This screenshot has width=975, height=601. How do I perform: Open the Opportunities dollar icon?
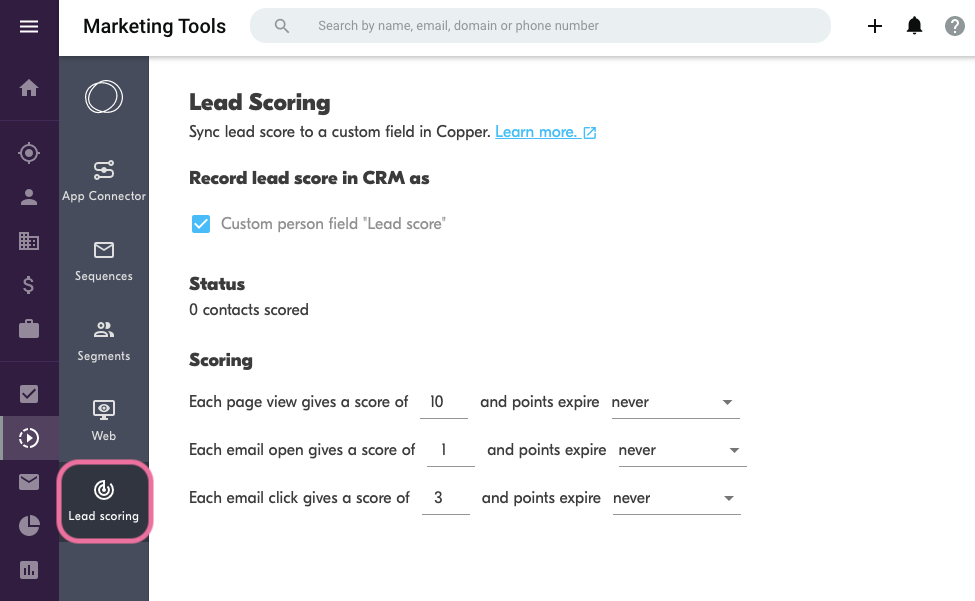coord(29,285)
